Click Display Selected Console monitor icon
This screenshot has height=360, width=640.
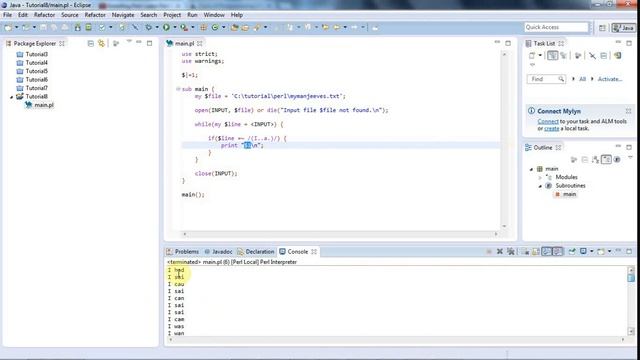pyautogui.click(x=583, y=251)
